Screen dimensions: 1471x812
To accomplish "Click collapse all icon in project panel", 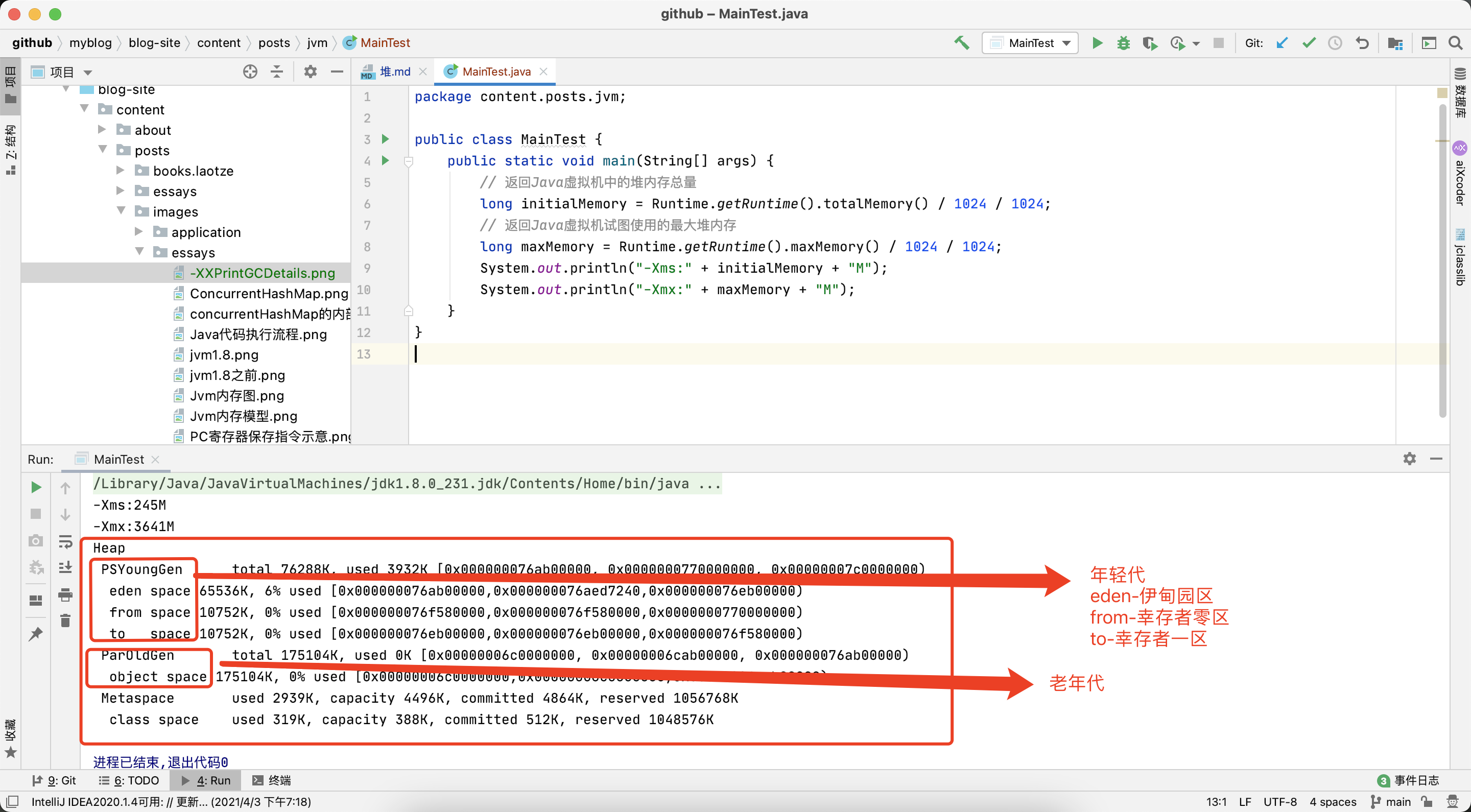I will [x=277, y=71].
